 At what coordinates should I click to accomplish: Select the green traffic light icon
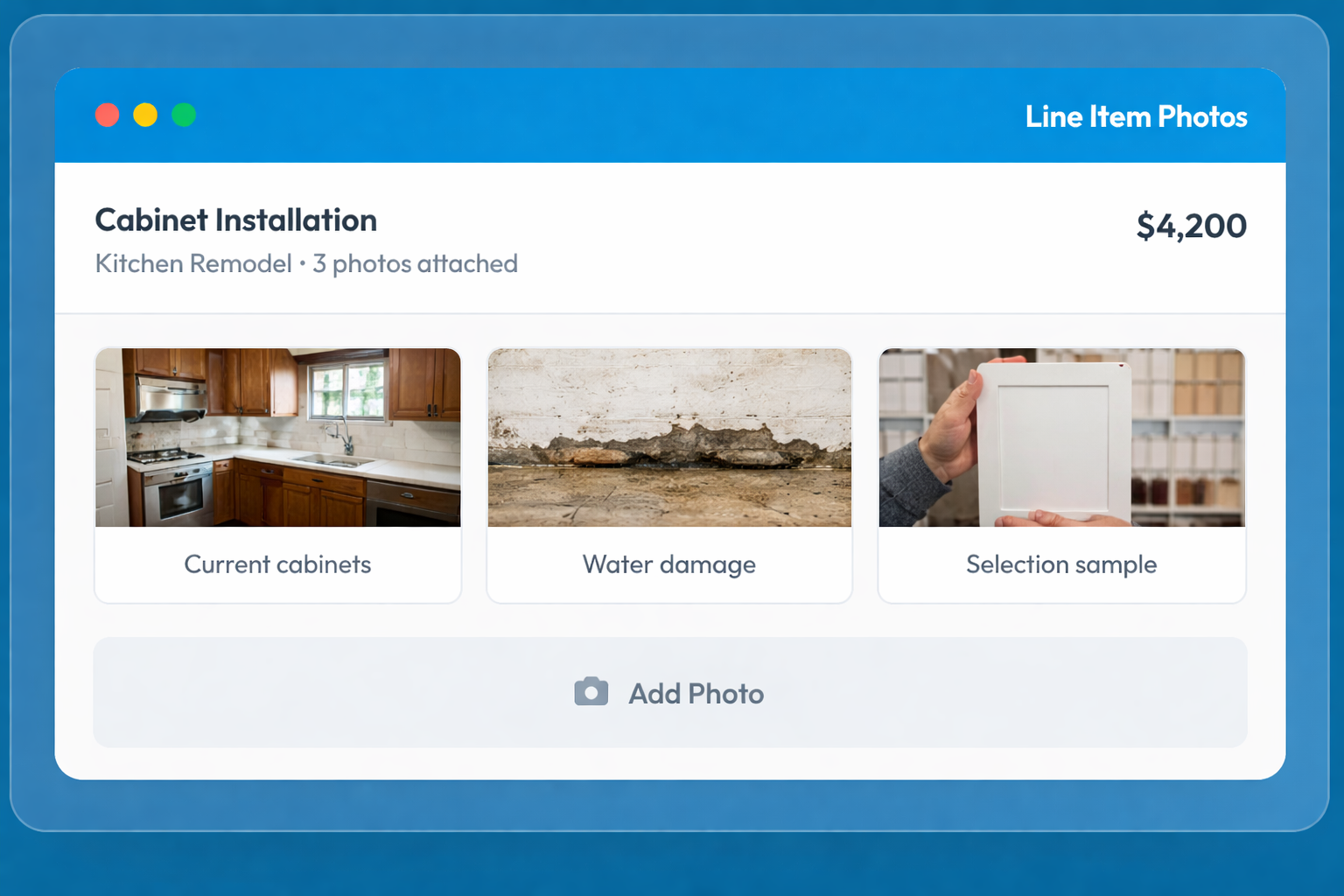point(184,115)
